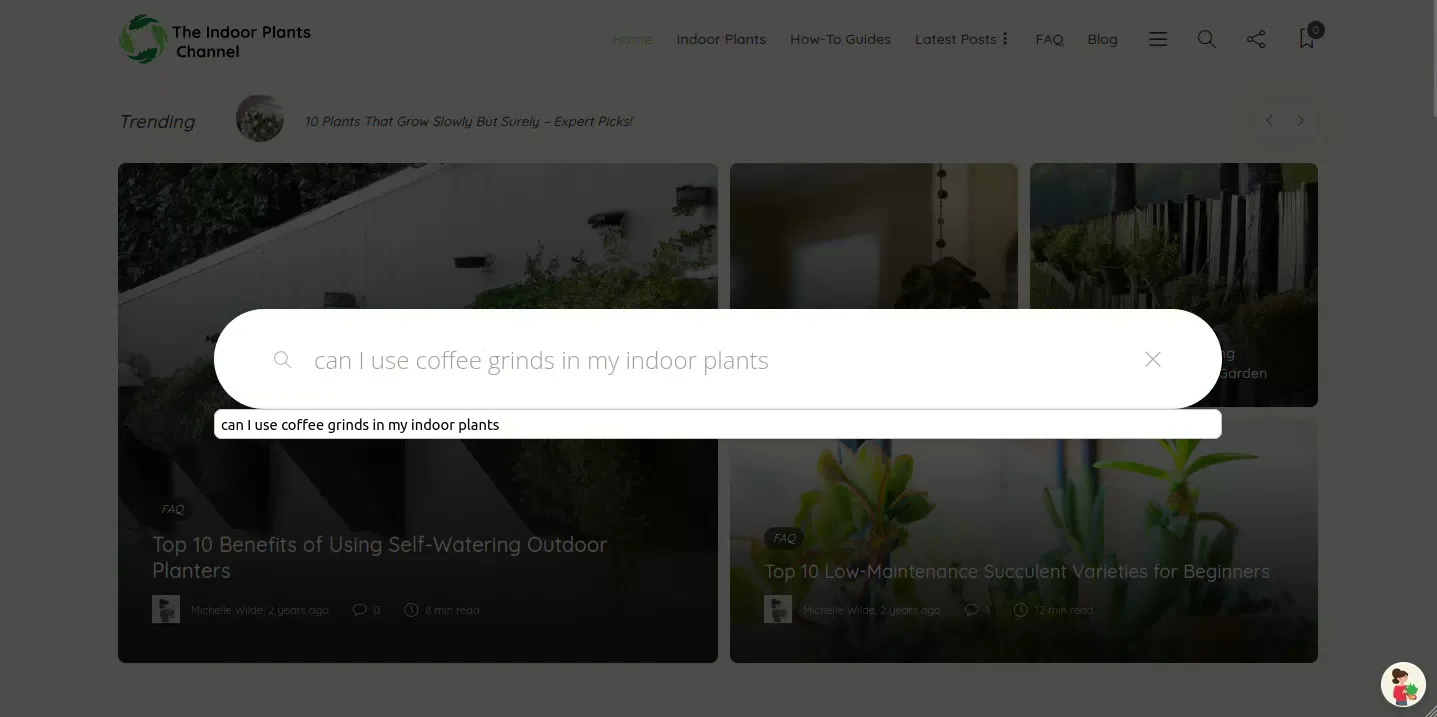Show previous trending post arrow
The width and height of the screenshot is (1437, 717).
(1269, 120)
